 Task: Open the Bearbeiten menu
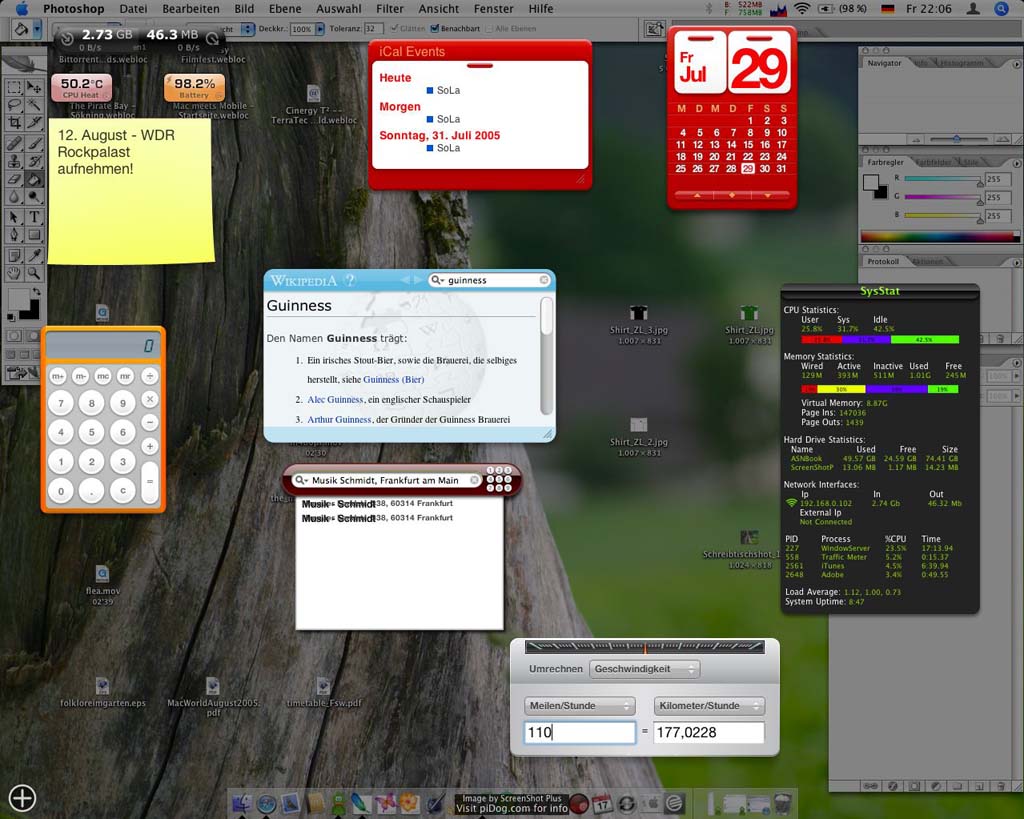pyautogui.click(x=191, y=8)
